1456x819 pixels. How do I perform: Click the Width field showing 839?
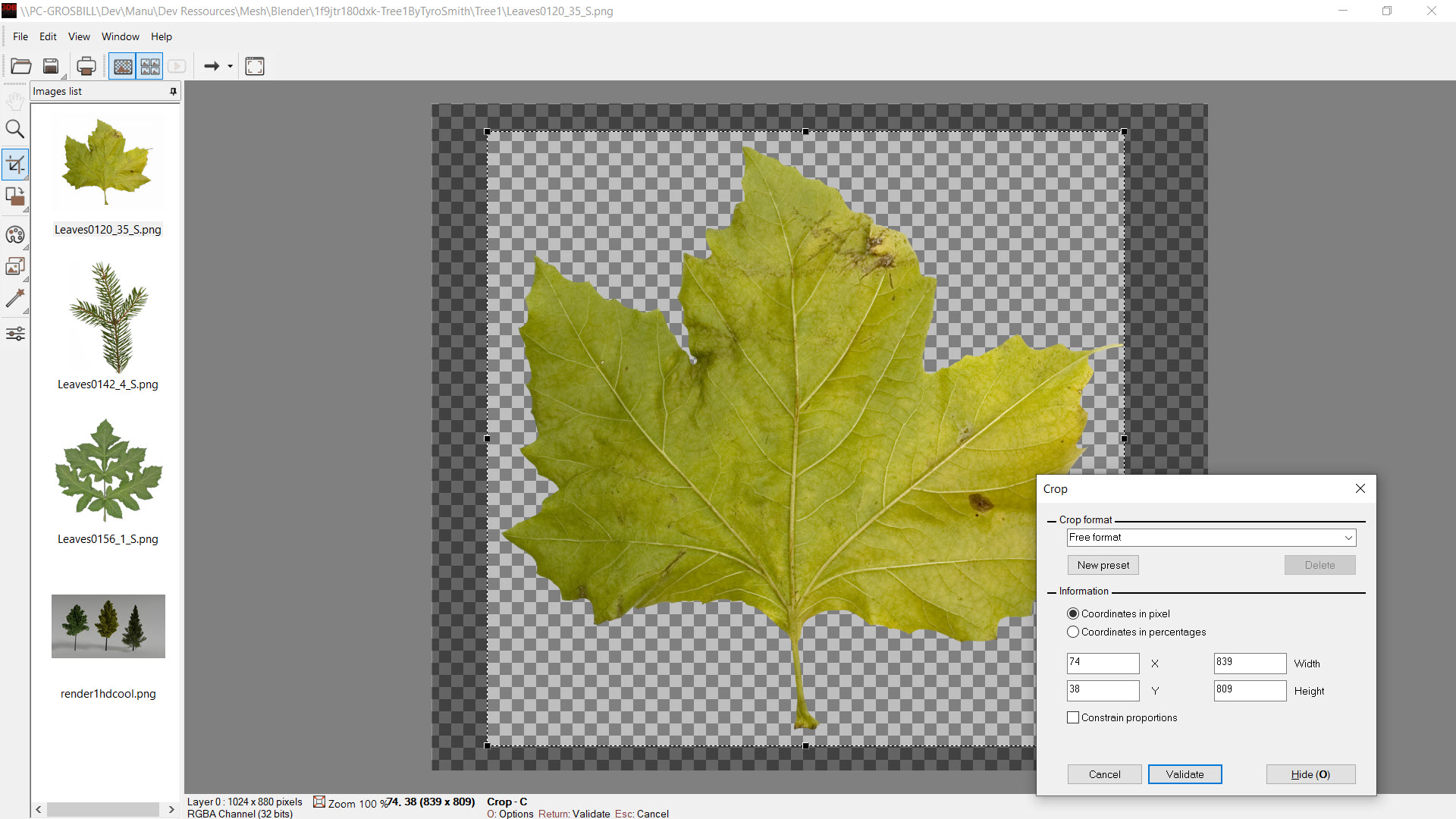point(1250,664)
